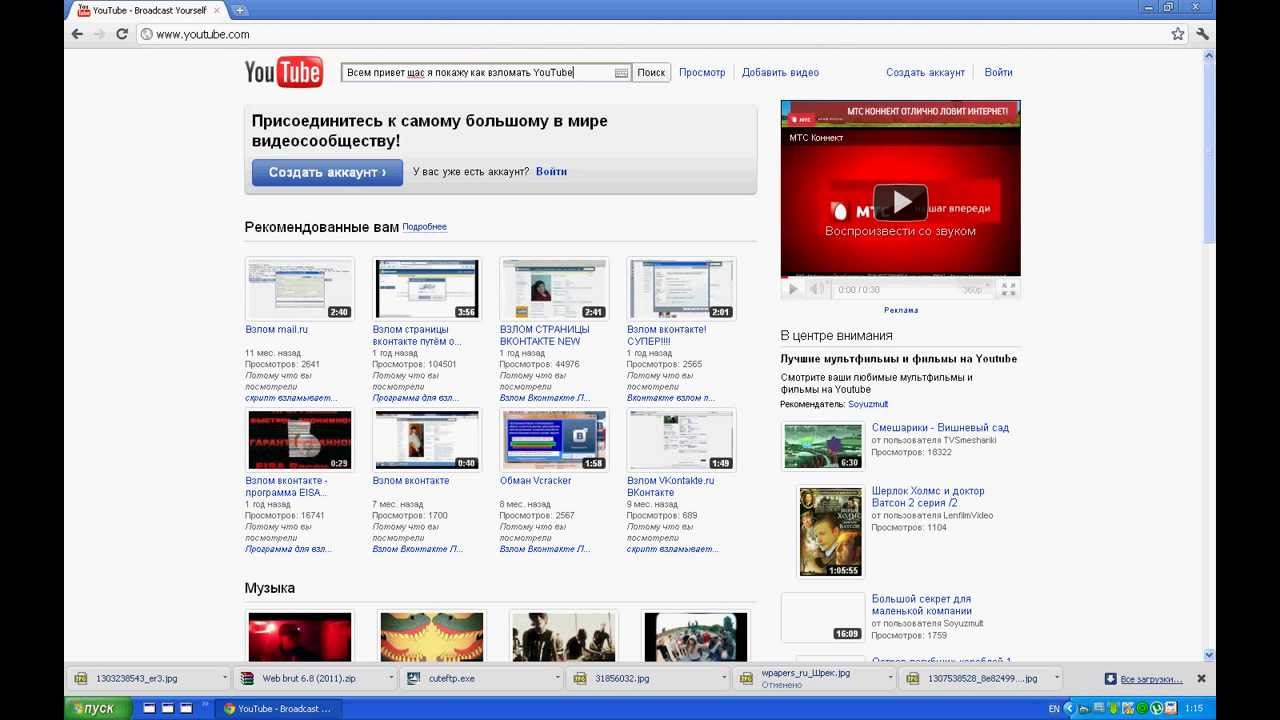Mute the ad video with the speaker icon
This screenshot has width=1280, height=720.
pyautogui.click(x=817, y=289)
